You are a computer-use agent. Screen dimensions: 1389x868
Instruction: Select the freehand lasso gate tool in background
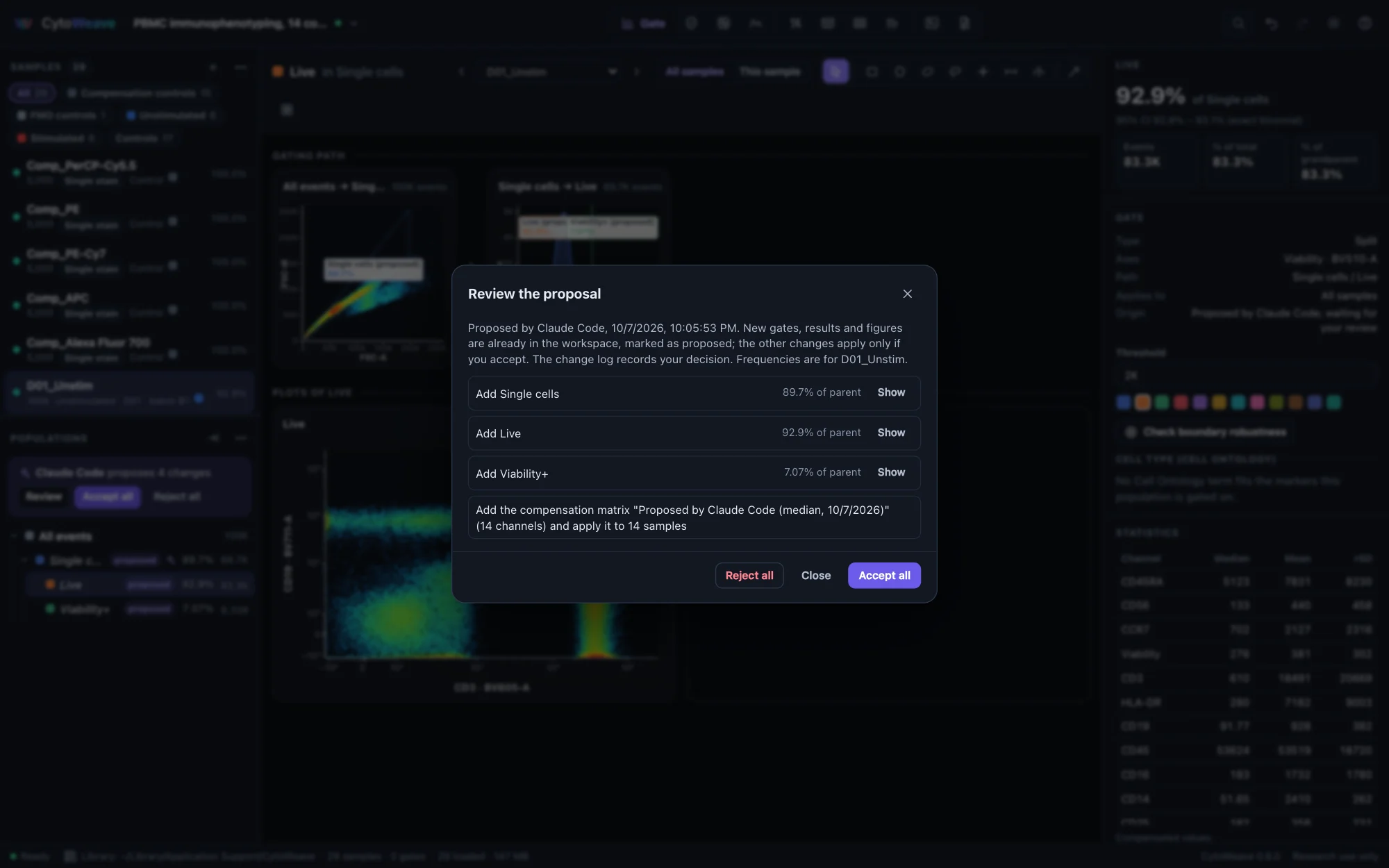pos(956,72)
